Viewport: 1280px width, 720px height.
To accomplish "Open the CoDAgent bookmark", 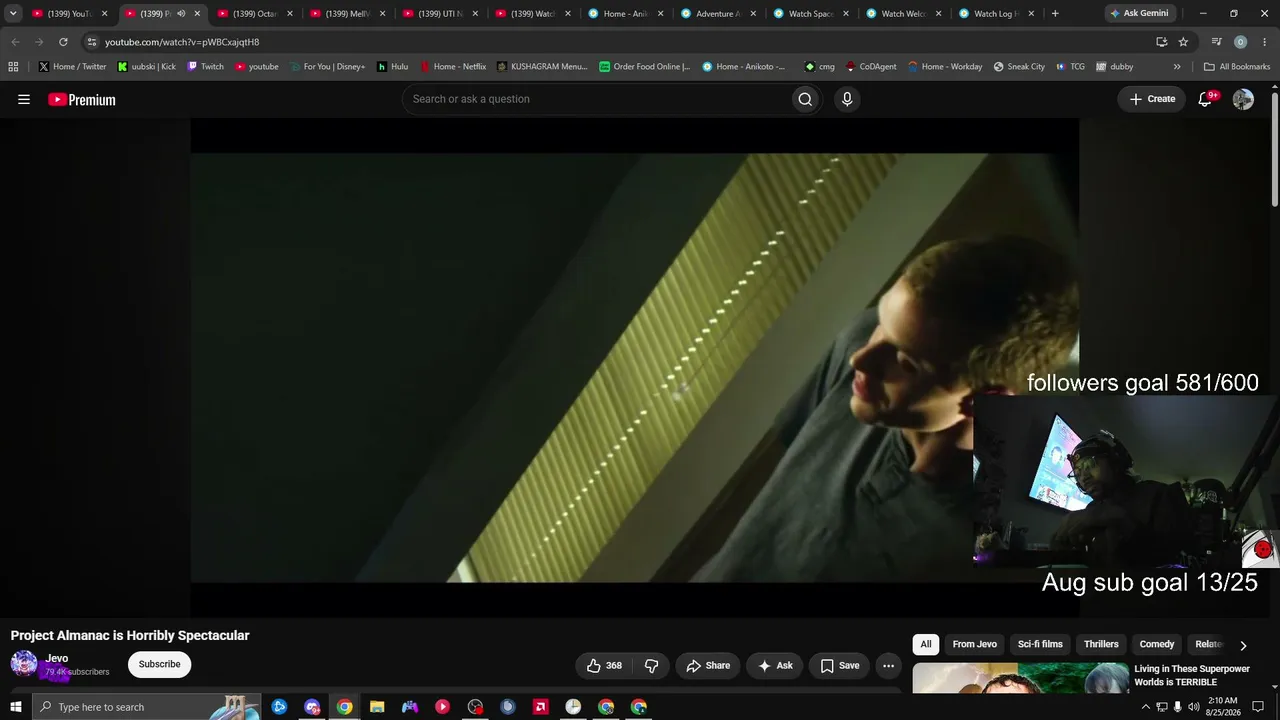I will [x=871, y=67].
